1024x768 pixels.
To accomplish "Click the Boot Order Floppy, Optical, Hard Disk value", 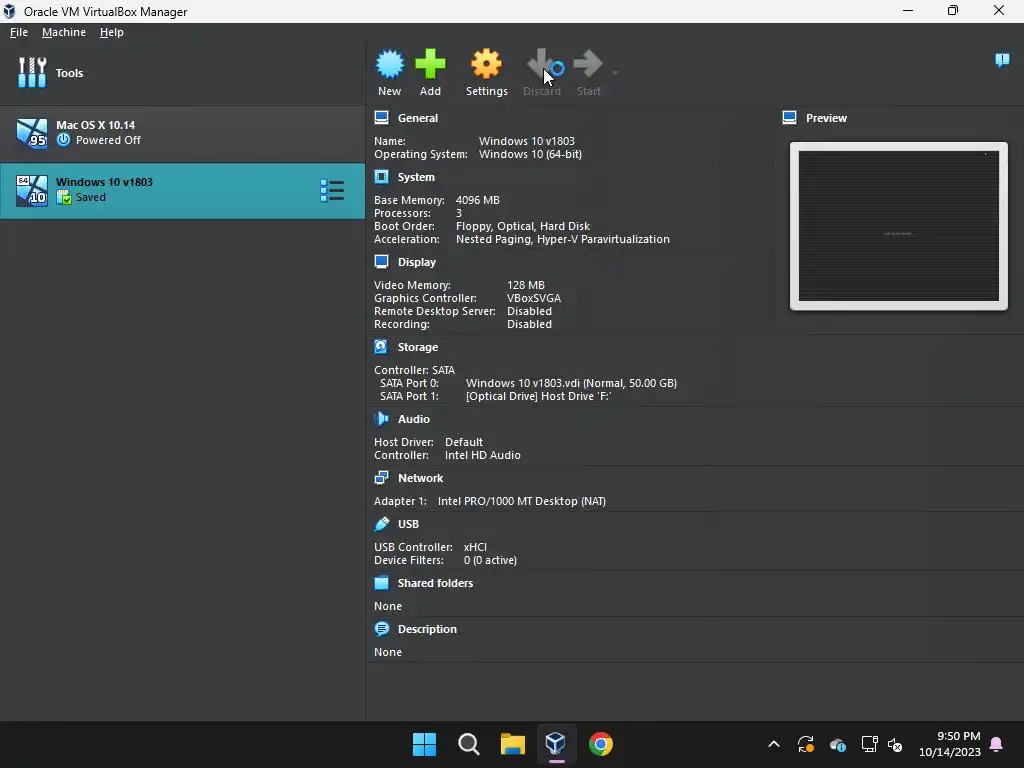I will [522, 226].
